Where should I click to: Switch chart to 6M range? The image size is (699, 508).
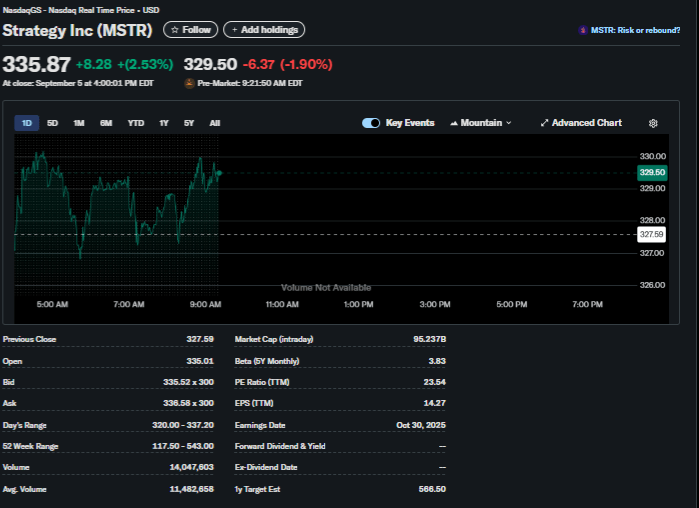tap(106, 123)
